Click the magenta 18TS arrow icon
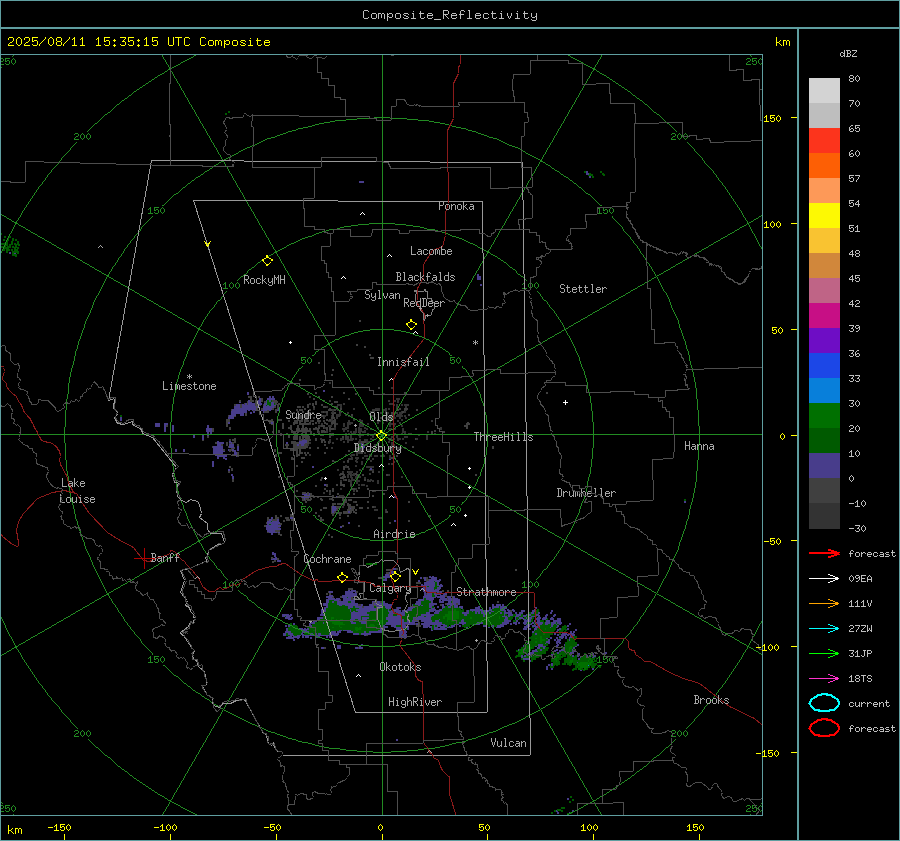 click(x=824, y=679)
